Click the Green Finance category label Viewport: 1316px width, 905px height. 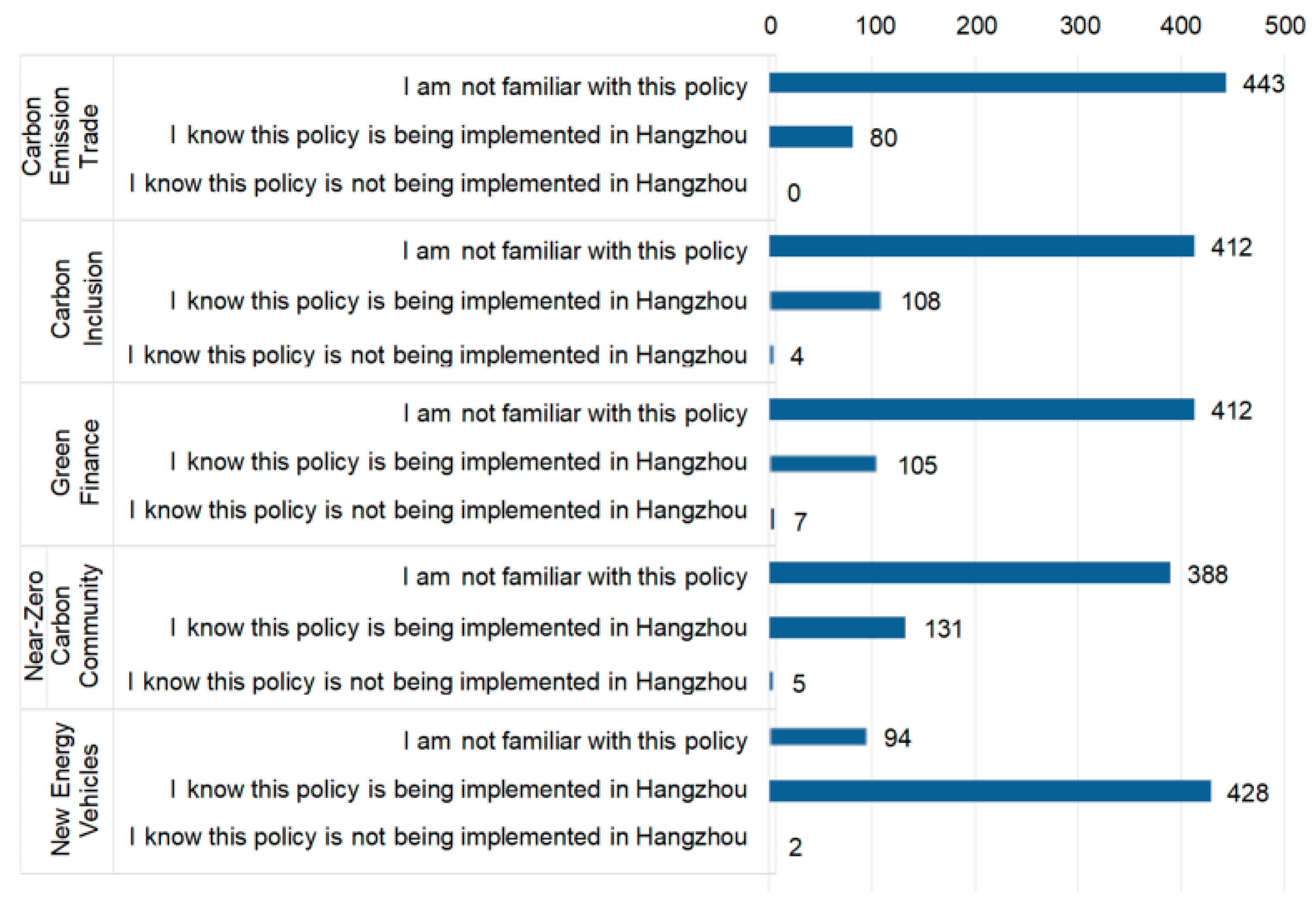click(74, 463)
